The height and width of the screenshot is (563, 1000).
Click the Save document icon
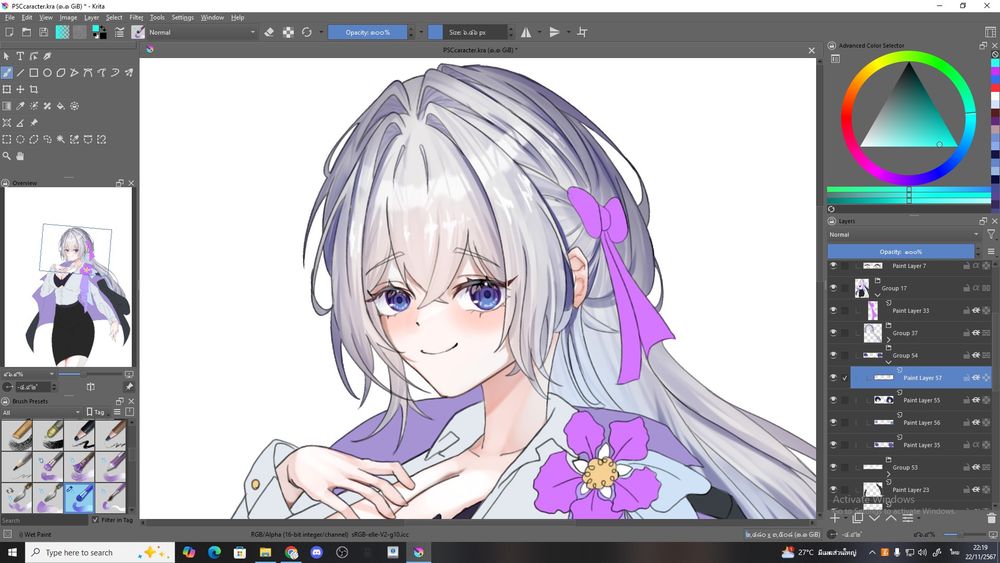[x=43, y=32]
